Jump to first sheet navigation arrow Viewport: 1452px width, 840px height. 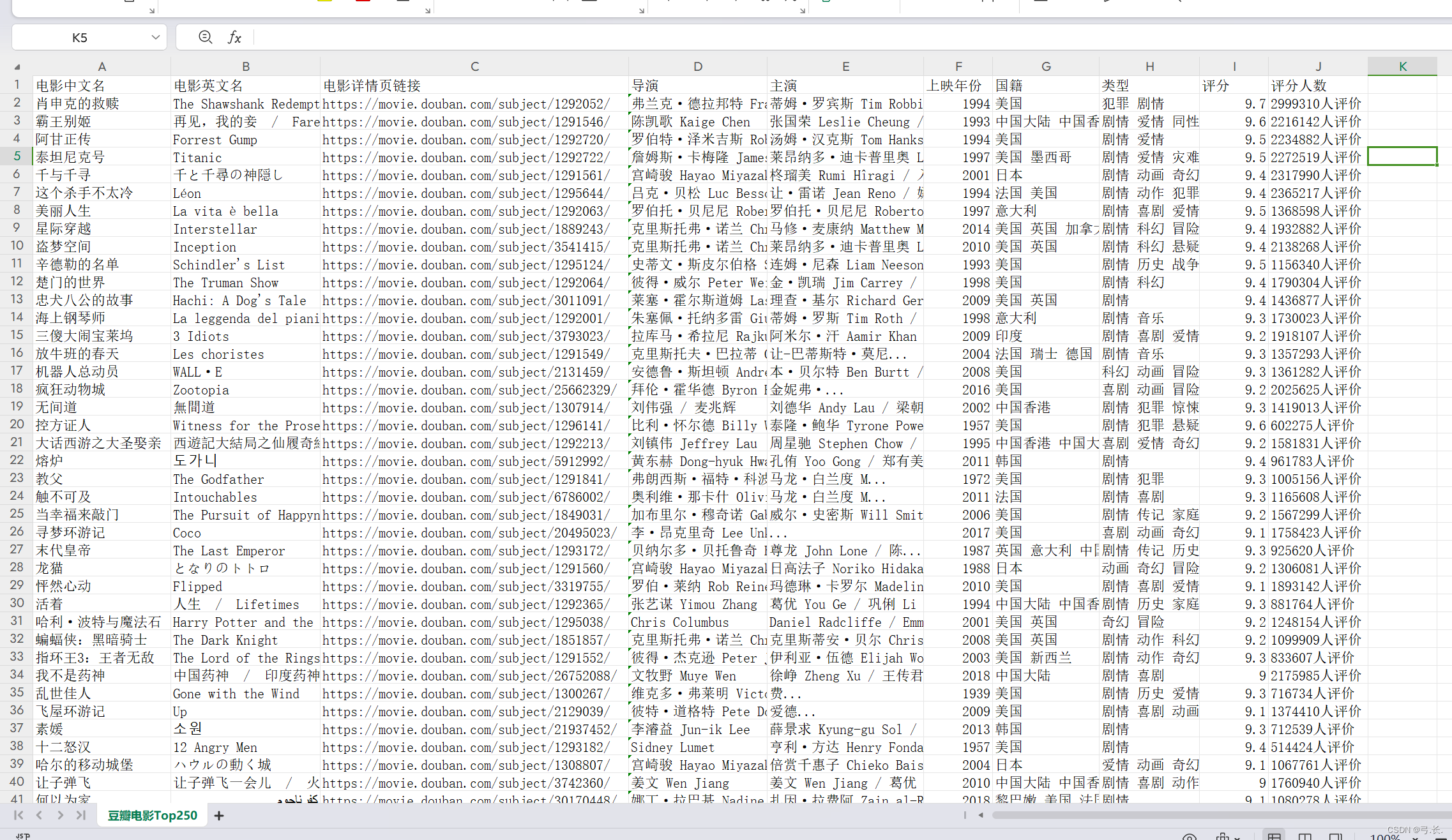[x=19, y=815]
